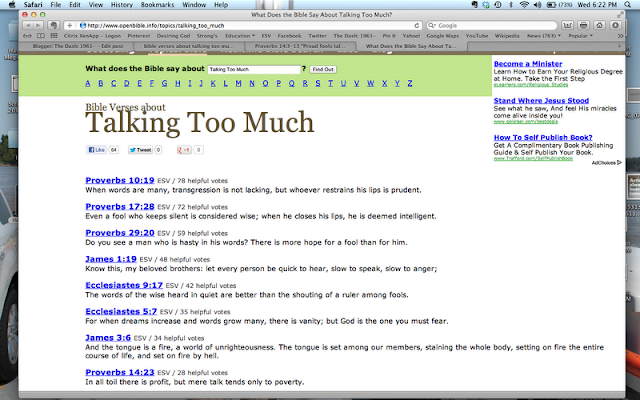Show hidden bookmarks with the double chevron
The image size is (640, 400).
tap(620, 36)
